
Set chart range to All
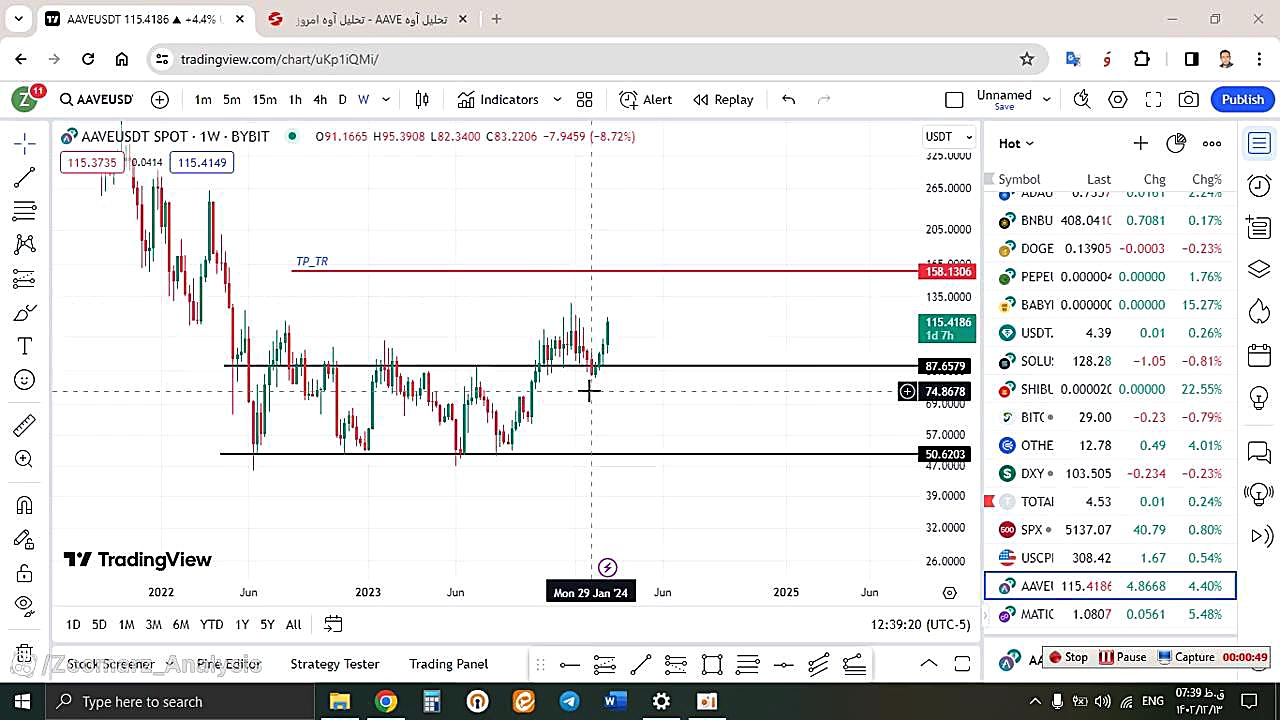(293, 624)
